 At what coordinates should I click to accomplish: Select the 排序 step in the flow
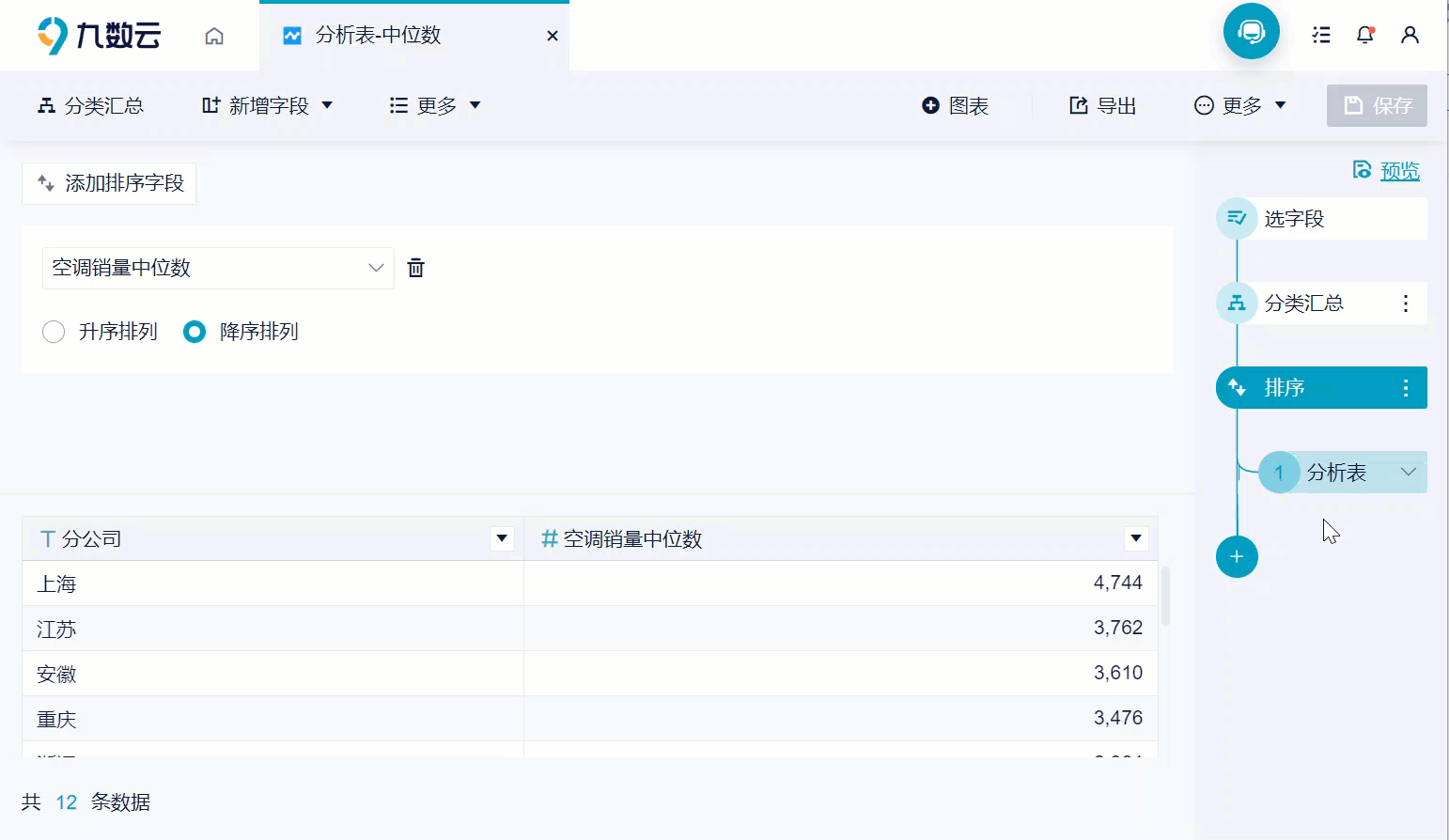click(x=1321, y=388)
